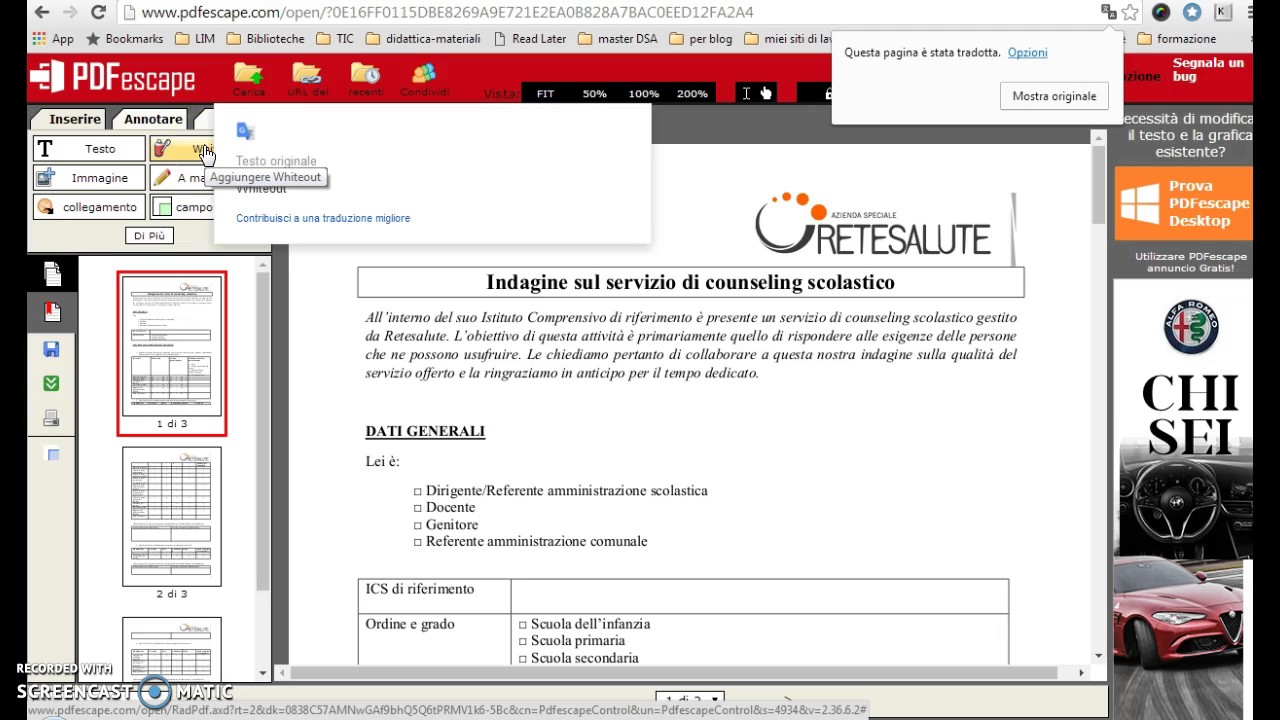Click the Alfa Romeo advertisement
The height and width of the screenshot is (720, 1280).
(x=1183, y=500)
